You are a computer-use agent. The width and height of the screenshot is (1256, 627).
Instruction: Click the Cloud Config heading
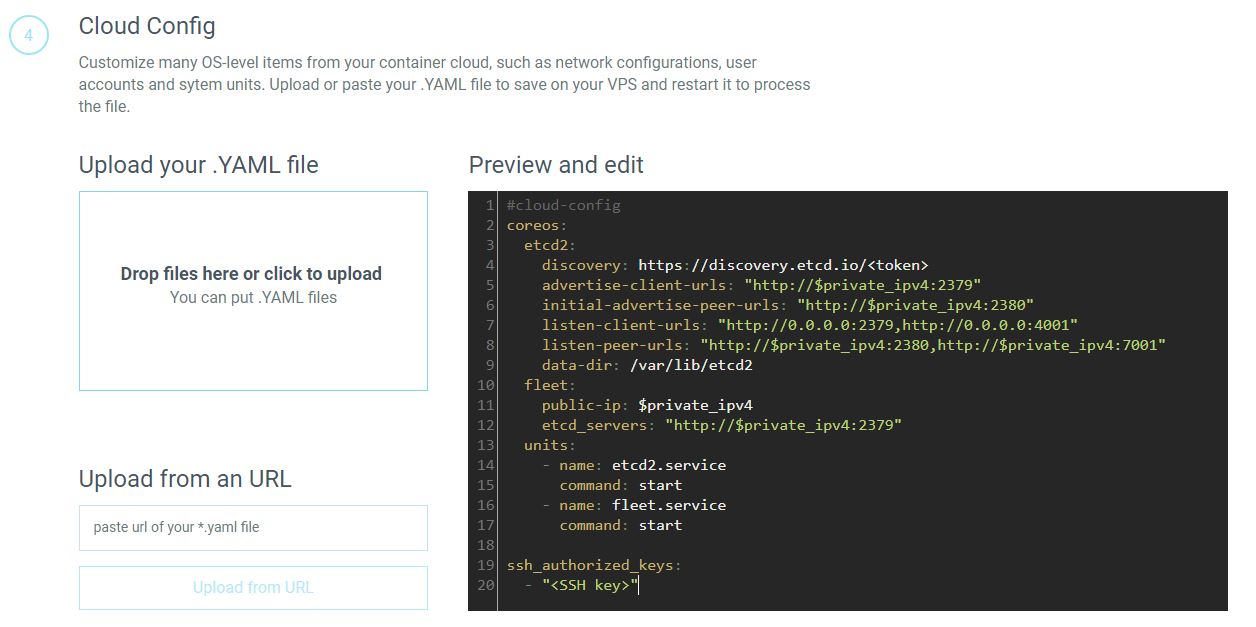coord(147,26)
